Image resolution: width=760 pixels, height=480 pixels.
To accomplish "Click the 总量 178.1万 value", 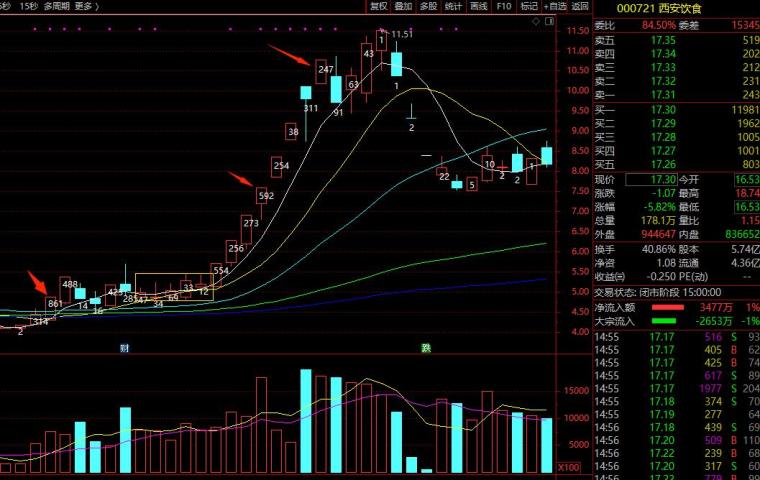I will [x=658, y=221].
